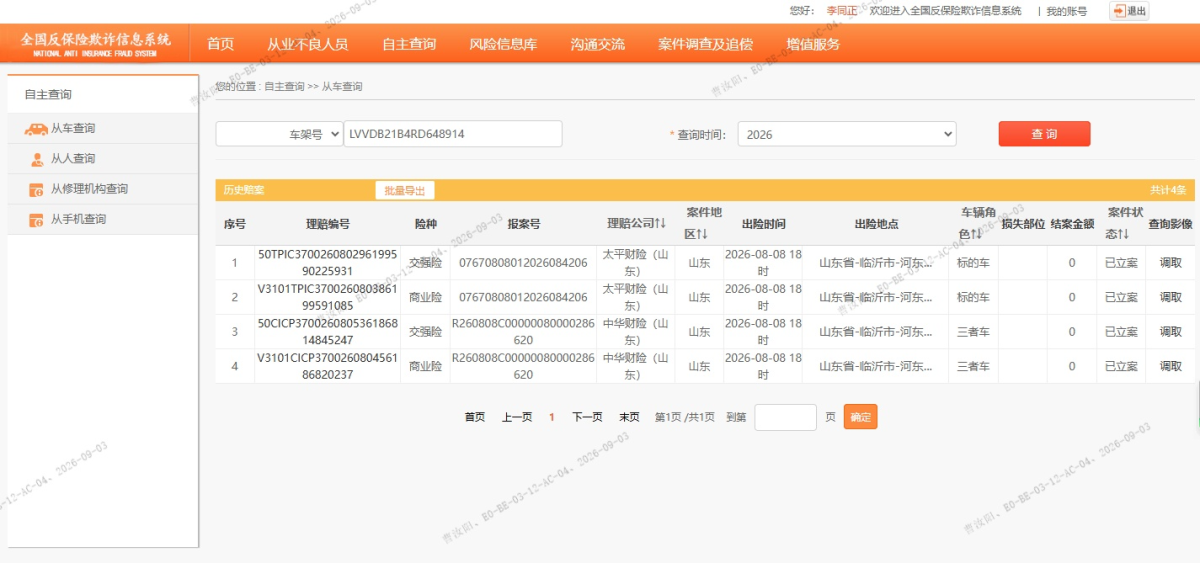Click the 下一页 pagination link

click(587, 417)
